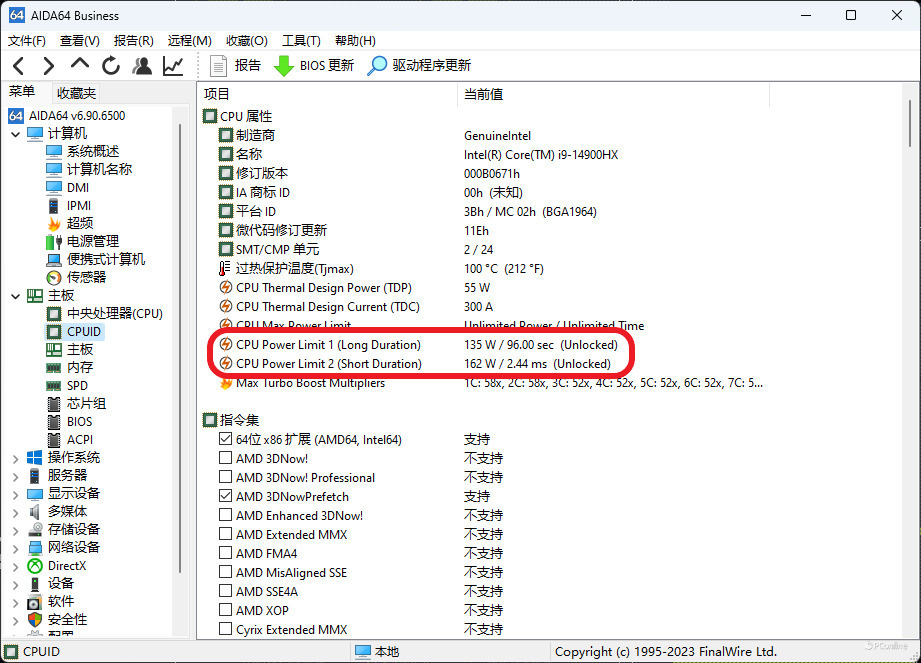The height and width of the screenshot is (663, 921).
Task: Select the 内存 memory module icon
Action: pos(53,368)
